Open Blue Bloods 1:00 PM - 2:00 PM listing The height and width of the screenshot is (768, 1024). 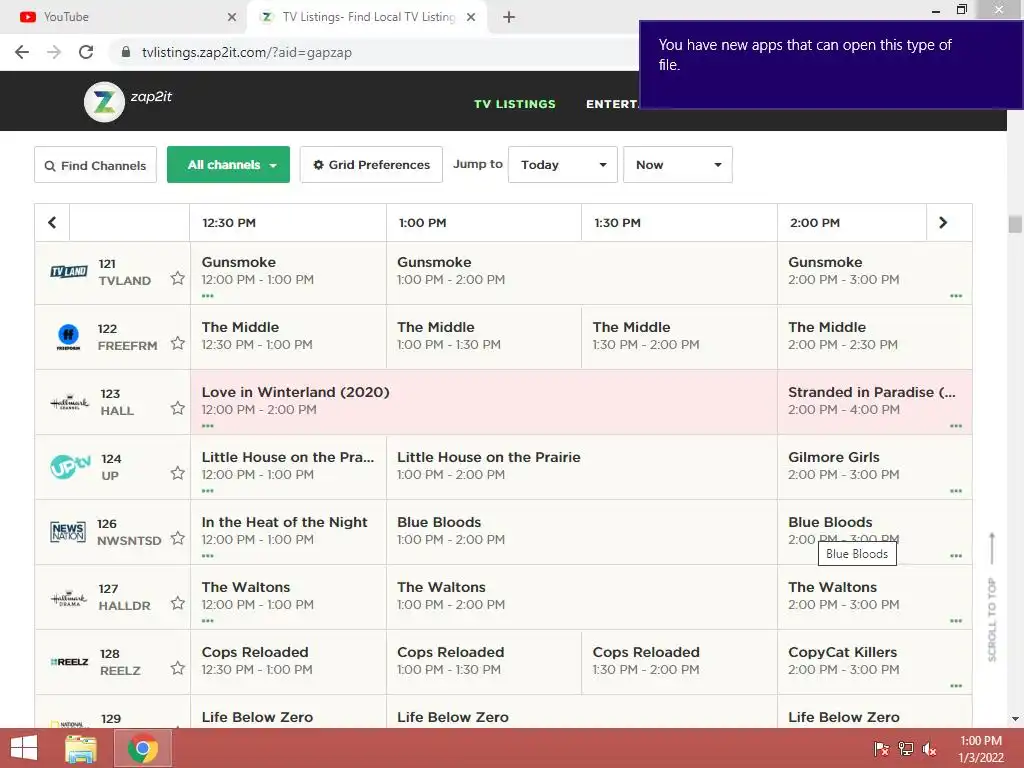pos(582,532)
